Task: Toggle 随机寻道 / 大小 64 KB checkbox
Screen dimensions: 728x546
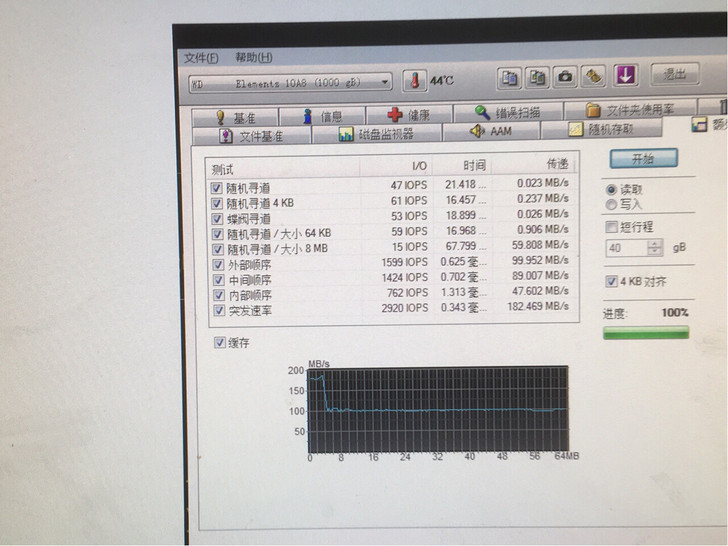Action: tap(217, 234)
